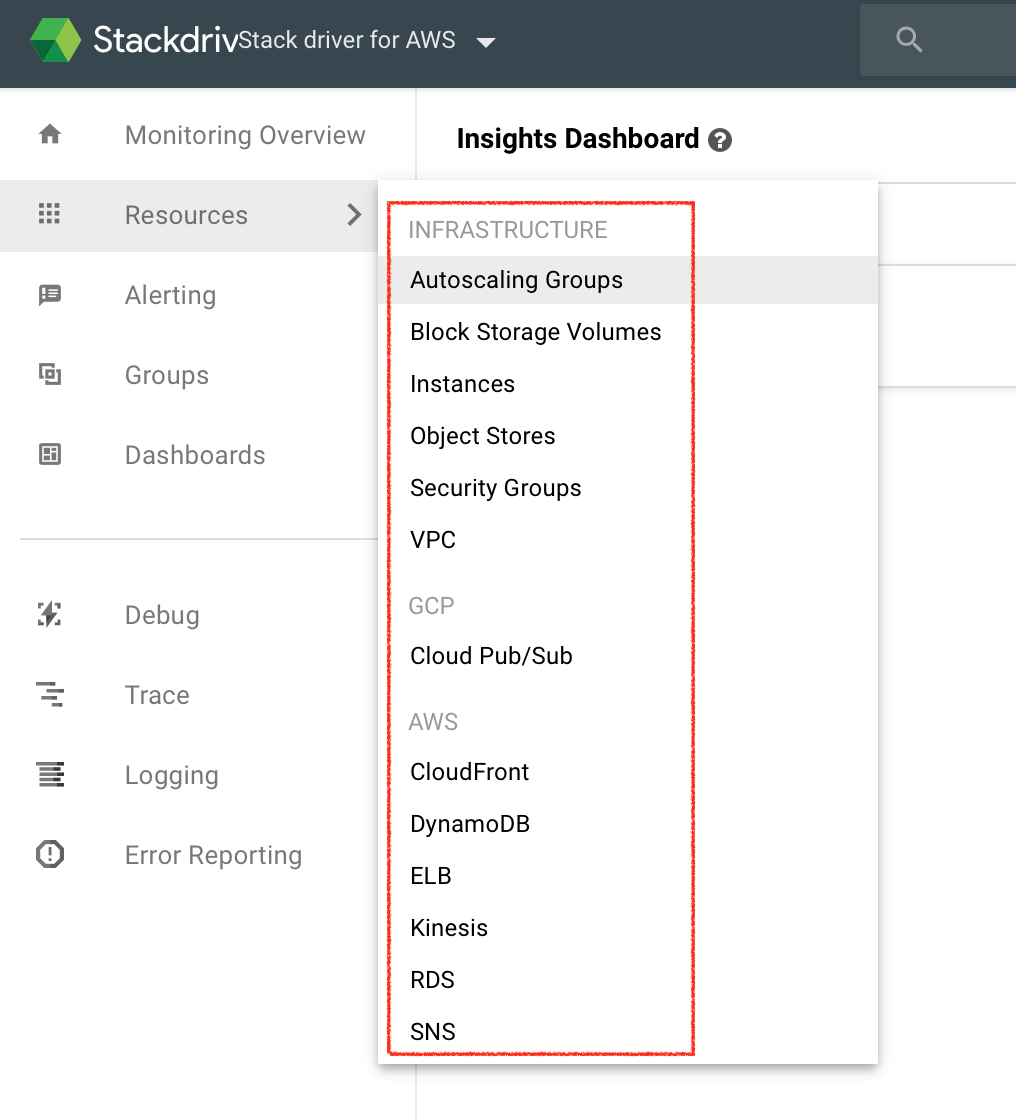
Task: Click the search magnifier in top bar
Action: tap(908, 39)
